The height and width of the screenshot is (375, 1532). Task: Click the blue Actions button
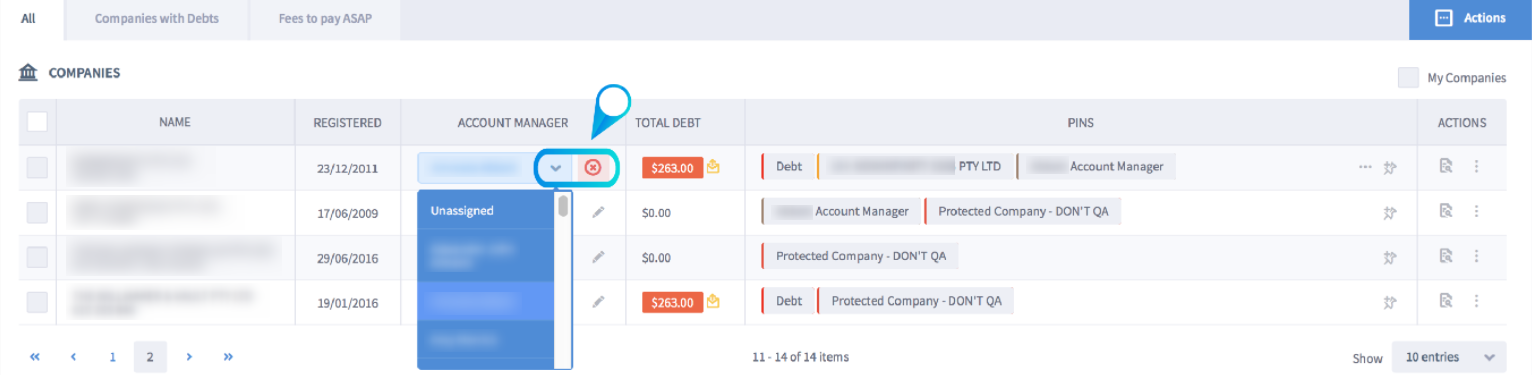tap(1470, 18)
